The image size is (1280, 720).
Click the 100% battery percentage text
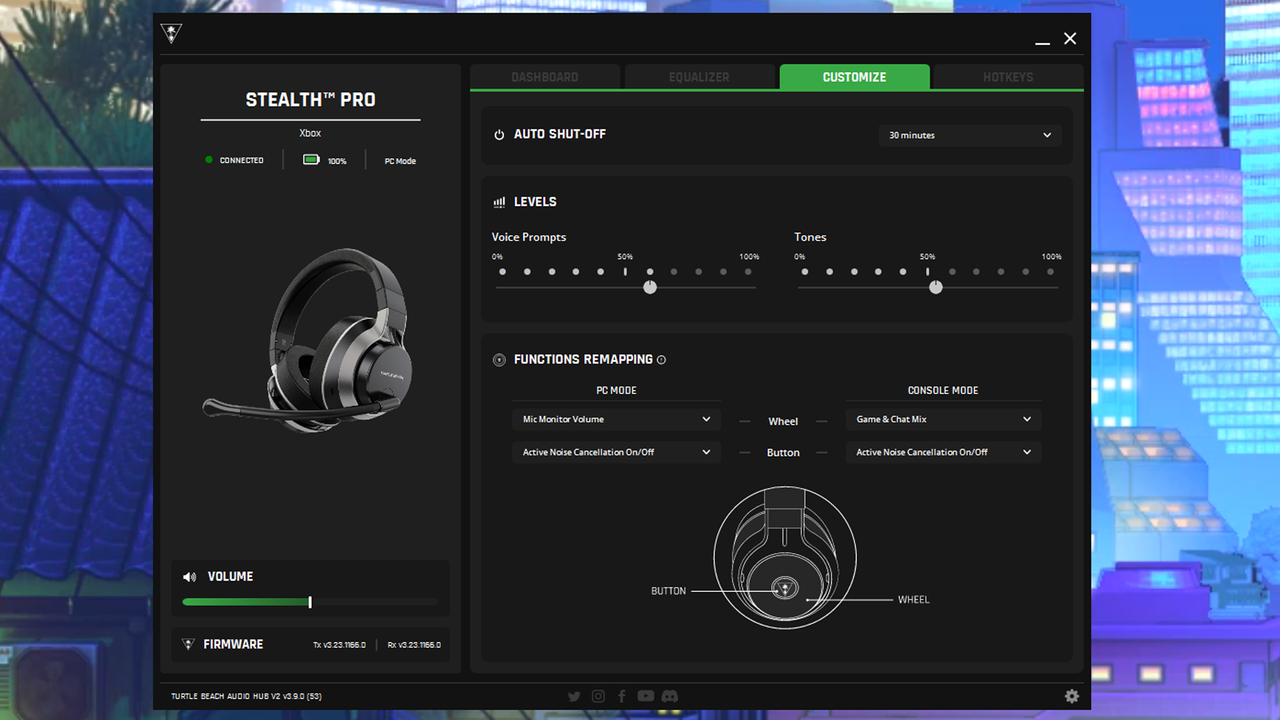[x=337, y=161]
